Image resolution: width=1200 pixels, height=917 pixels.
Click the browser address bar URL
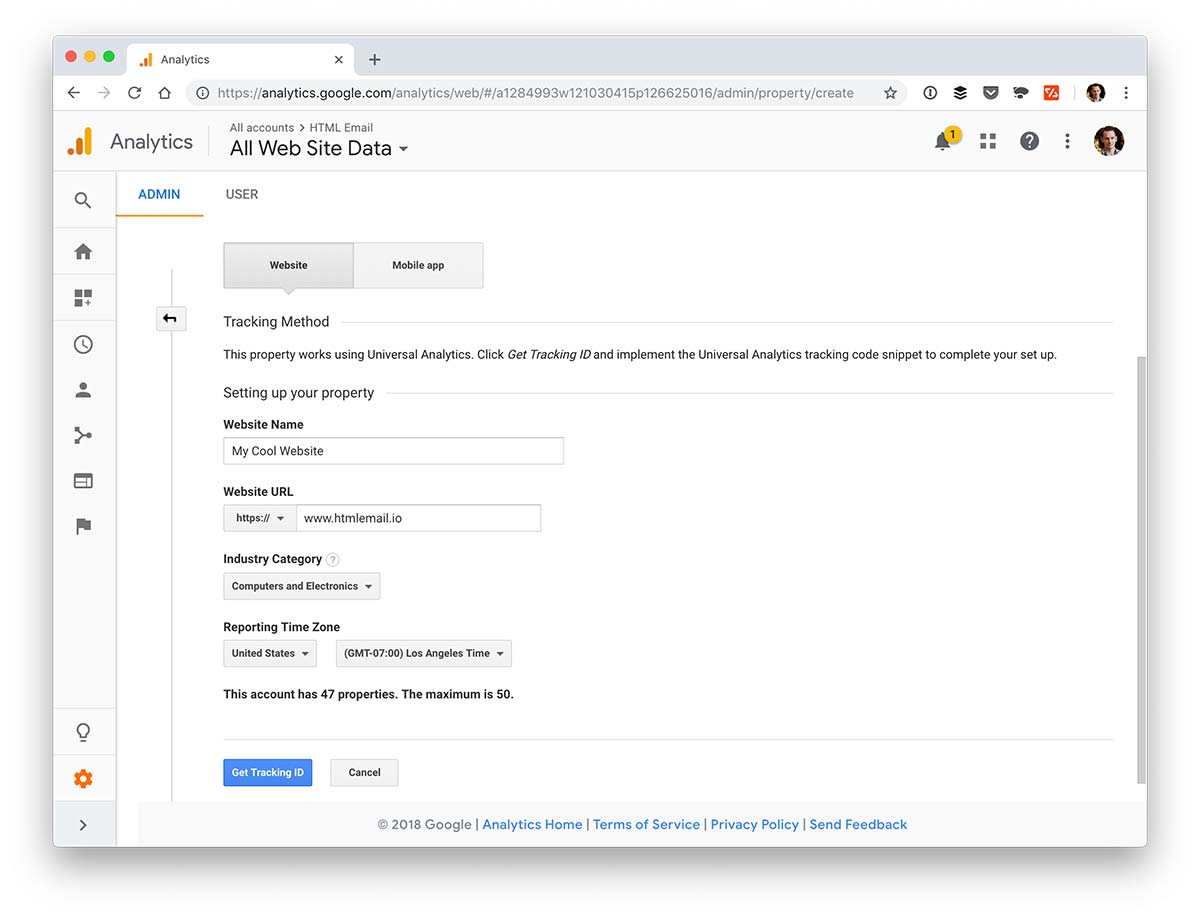coord(535,93)
